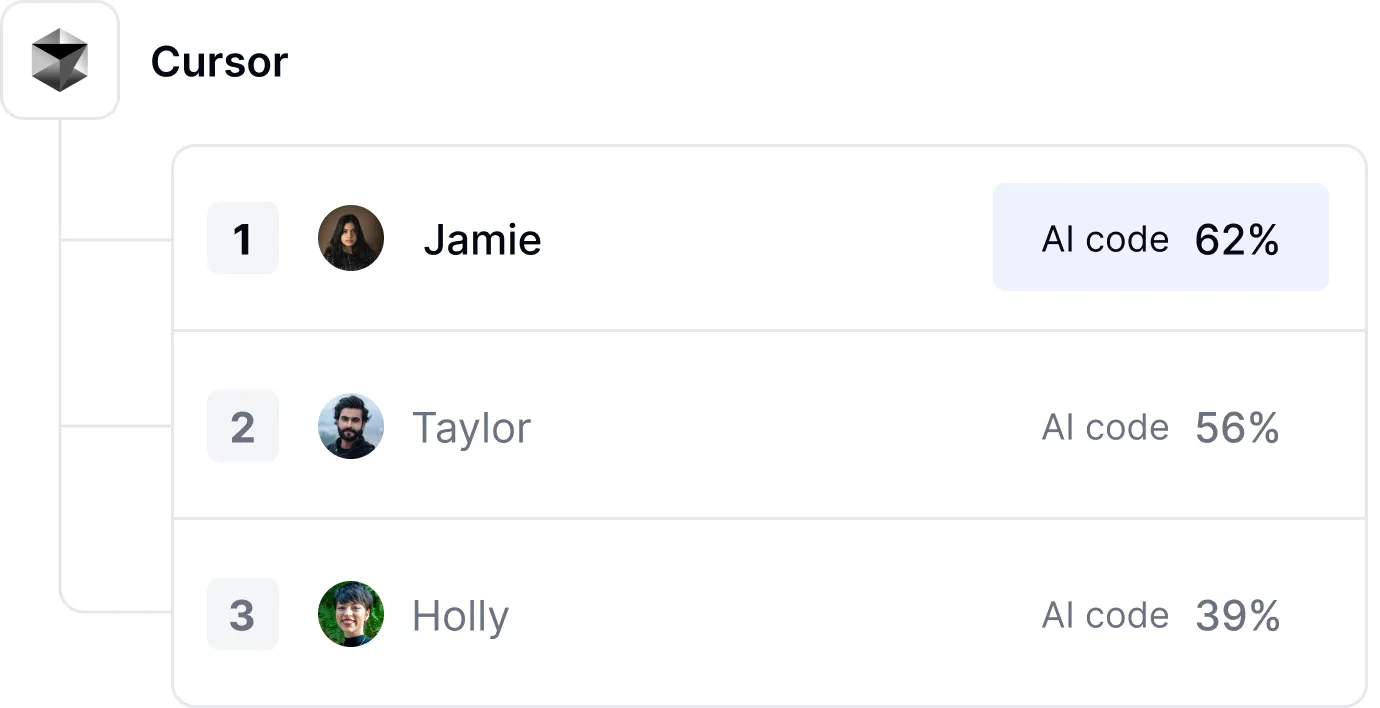Click Jamie's 62% value

tap(1237, 239)
